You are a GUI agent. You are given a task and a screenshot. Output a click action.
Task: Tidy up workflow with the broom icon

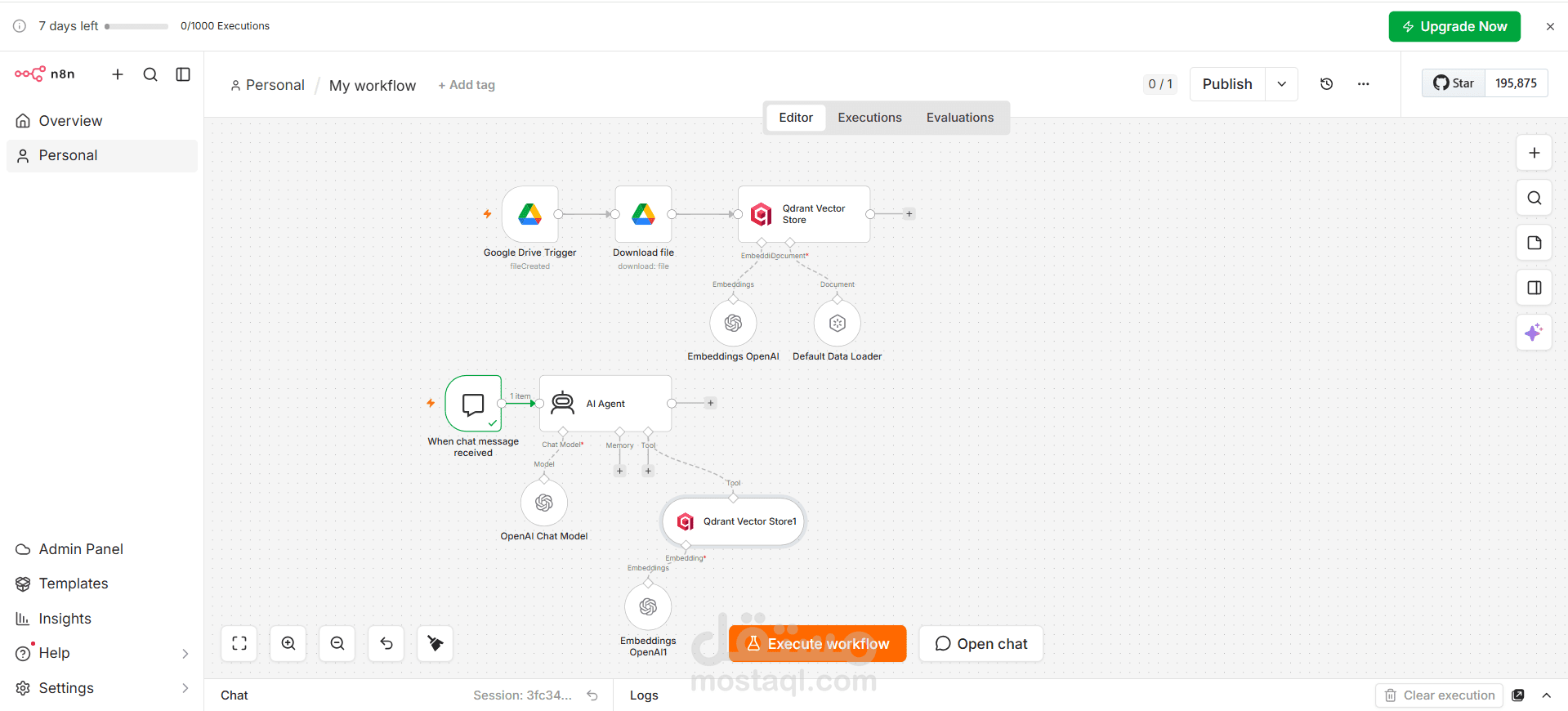point(436,643)
